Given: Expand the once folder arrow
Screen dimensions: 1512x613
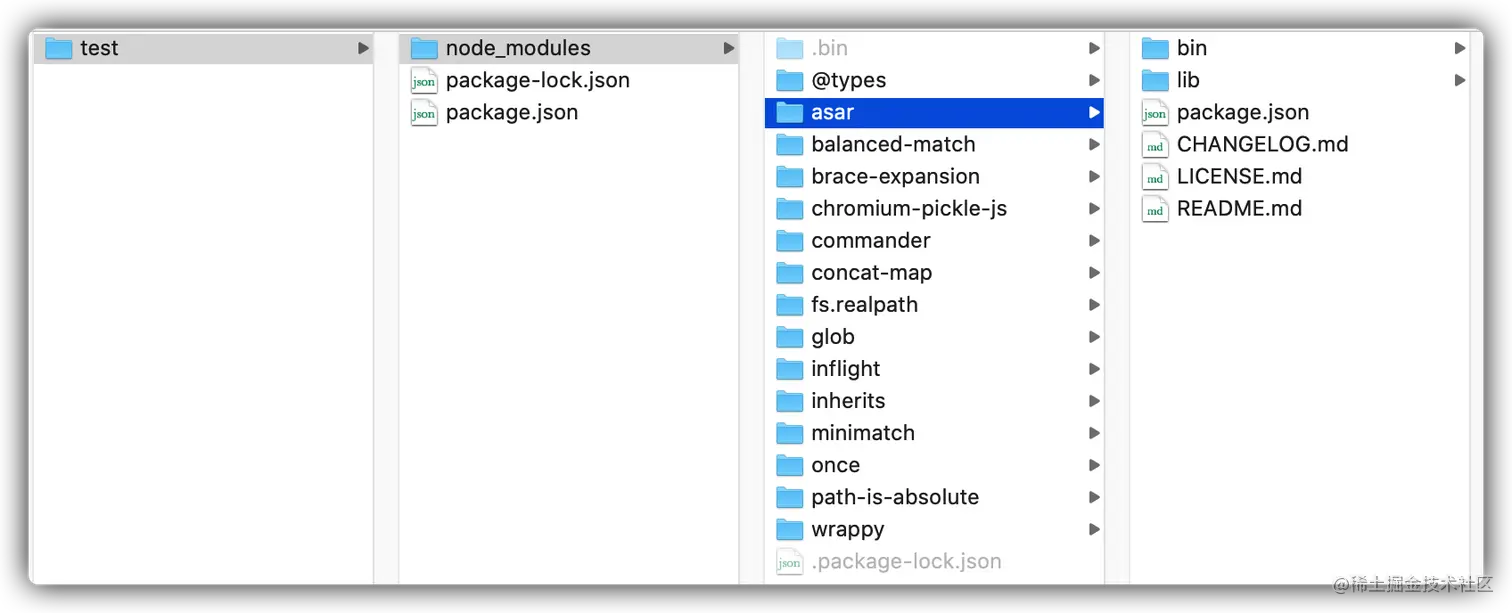Looking at the screenshot, I should pos(1094,465).
